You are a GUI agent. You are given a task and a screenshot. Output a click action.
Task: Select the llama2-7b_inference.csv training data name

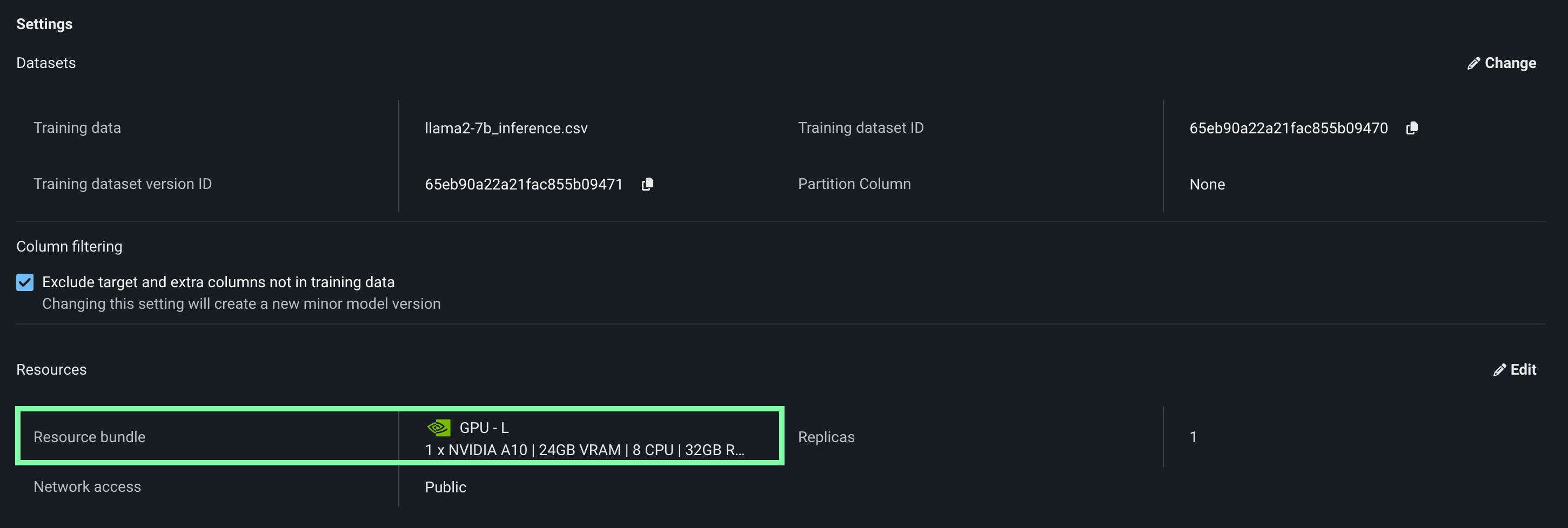click(x=506, y=128)
